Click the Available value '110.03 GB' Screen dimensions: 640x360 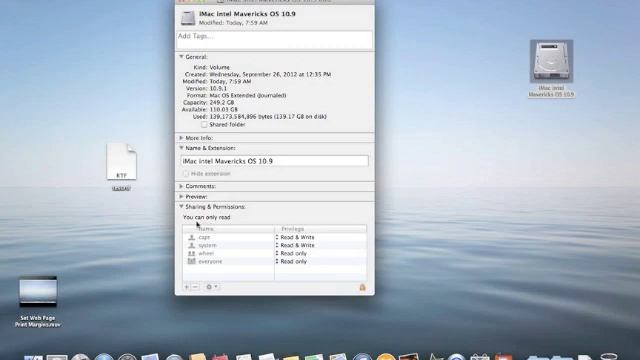coord(223,109)
